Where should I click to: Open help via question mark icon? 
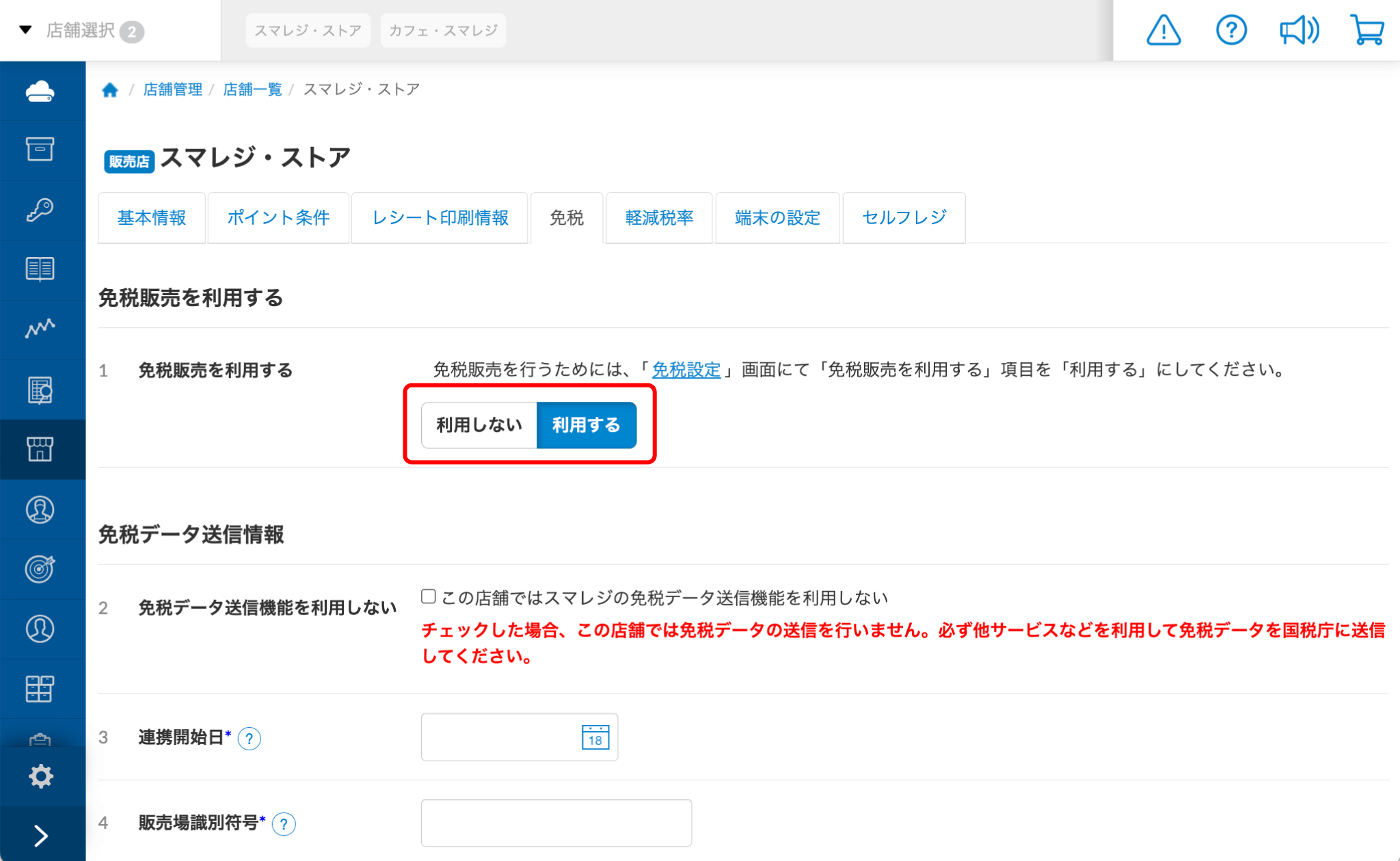click(1230, 31)
